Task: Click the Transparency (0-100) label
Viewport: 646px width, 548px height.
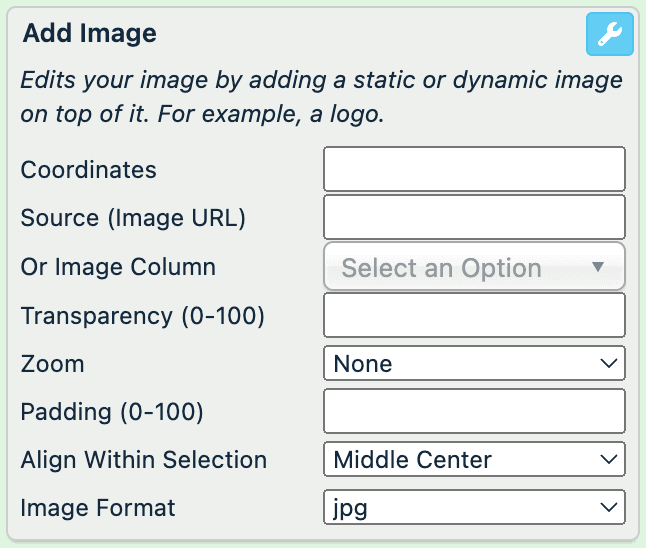Action: point(142,316)
